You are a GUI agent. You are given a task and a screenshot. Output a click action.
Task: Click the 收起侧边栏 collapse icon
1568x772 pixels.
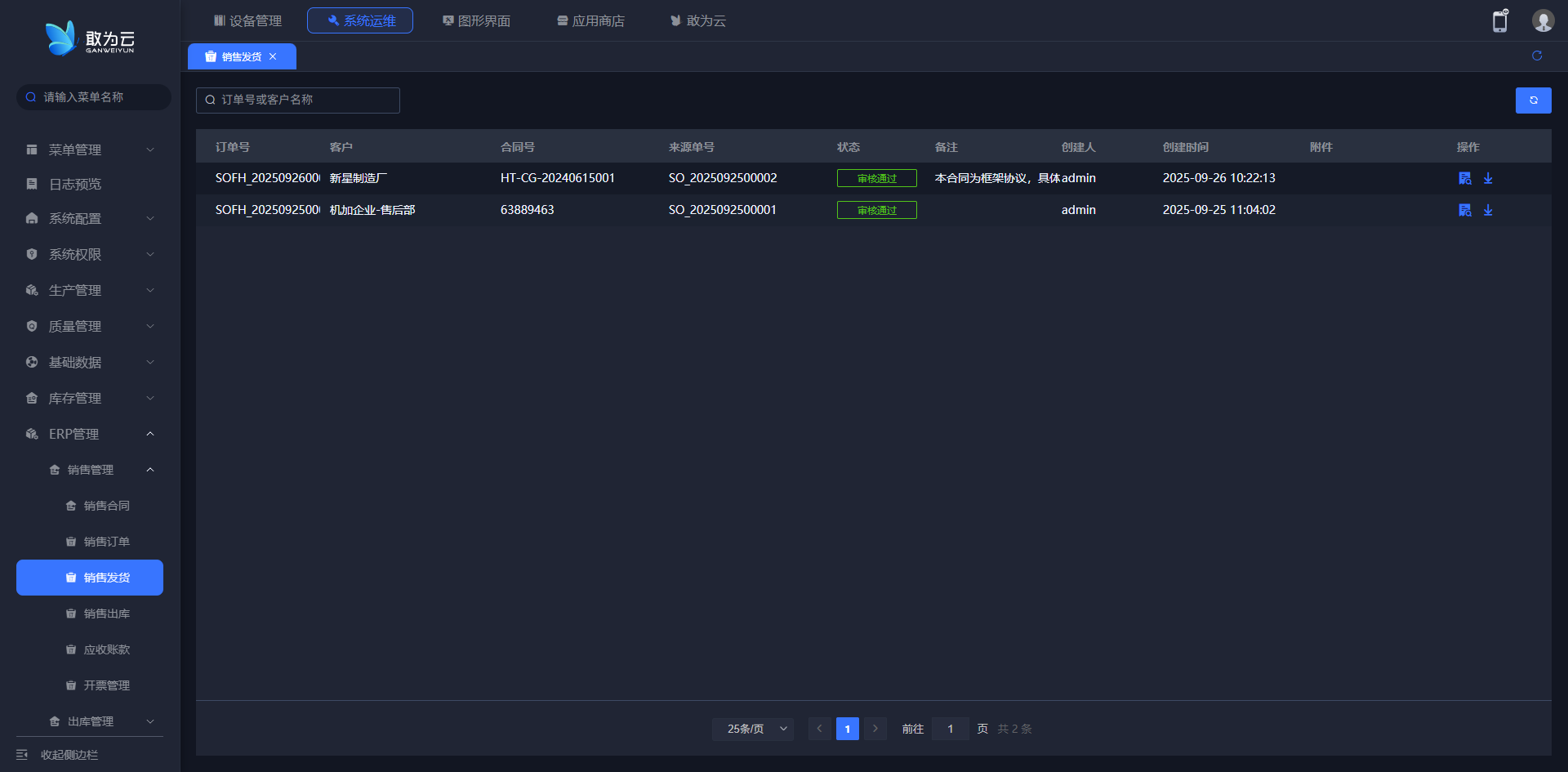22,755
